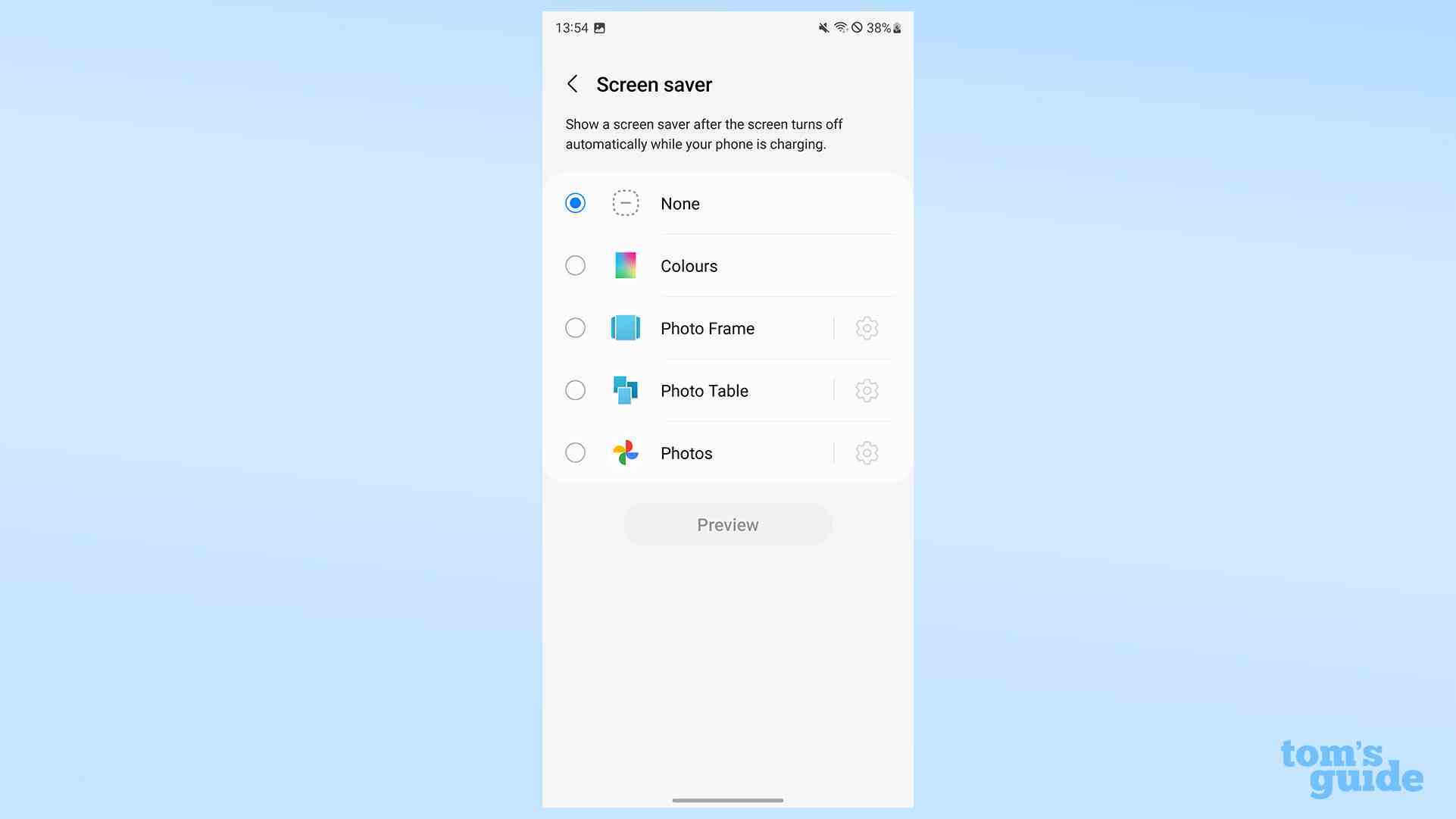Viewport: 1456px width, 819px height.
Task: Tap the None option label
Action: (680, 203)
